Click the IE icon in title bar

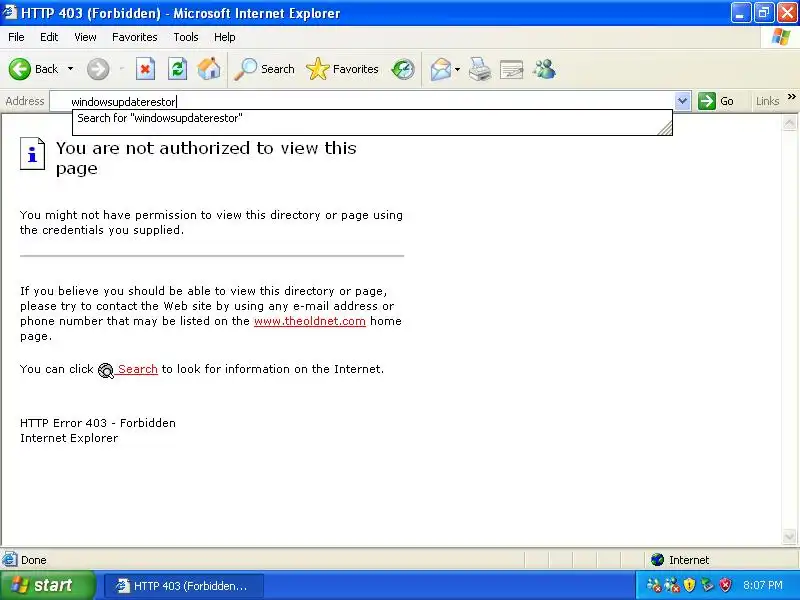tap(10, 12)
